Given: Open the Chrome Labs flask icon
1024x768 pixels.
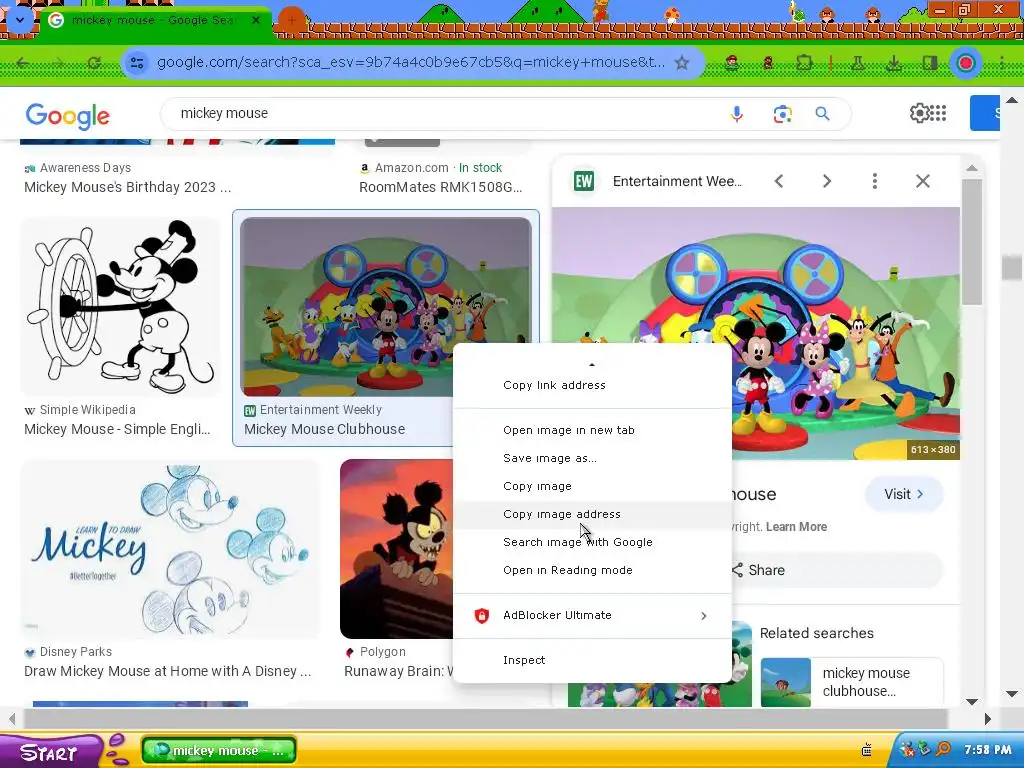Looking at the screenshot, I should (x=858, y=63).
